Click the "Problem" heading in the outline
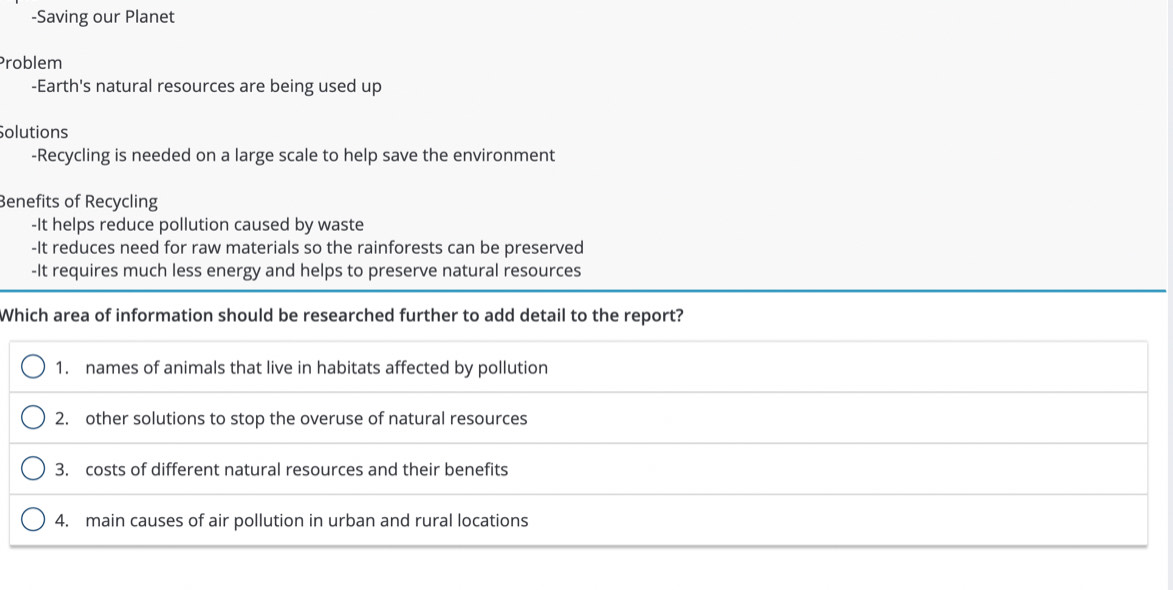Screen dimensions: 1173x590 31,63
